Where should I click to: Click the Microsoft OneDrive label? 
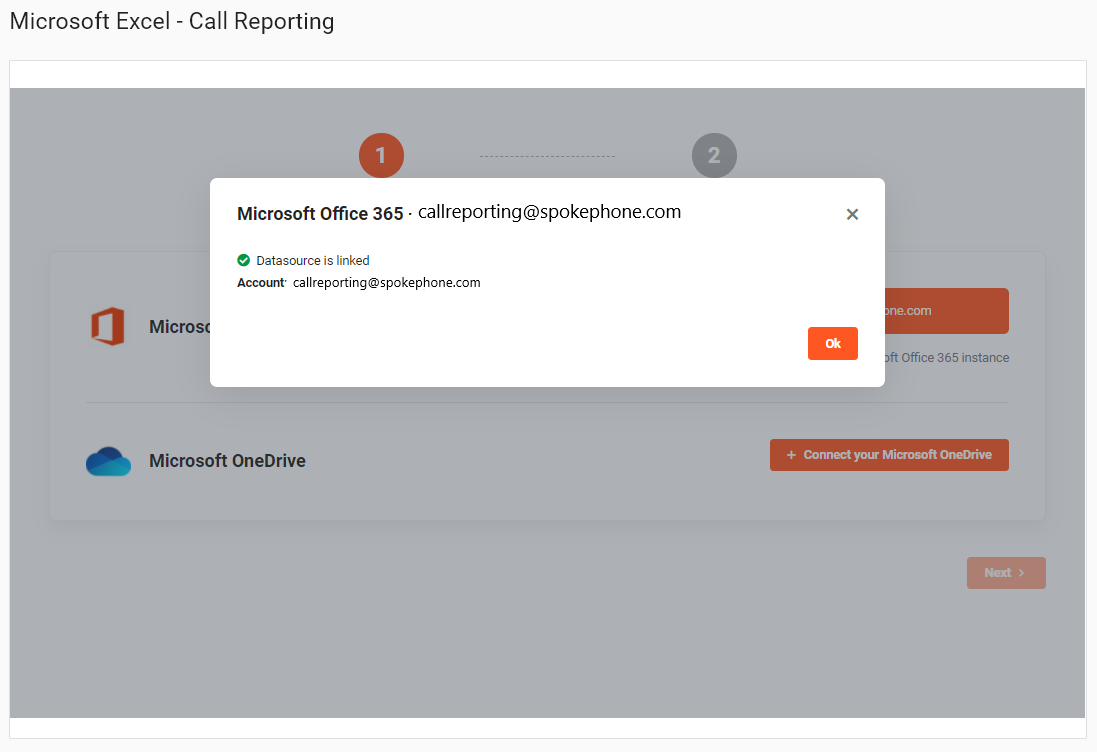(x=227, y=461)
